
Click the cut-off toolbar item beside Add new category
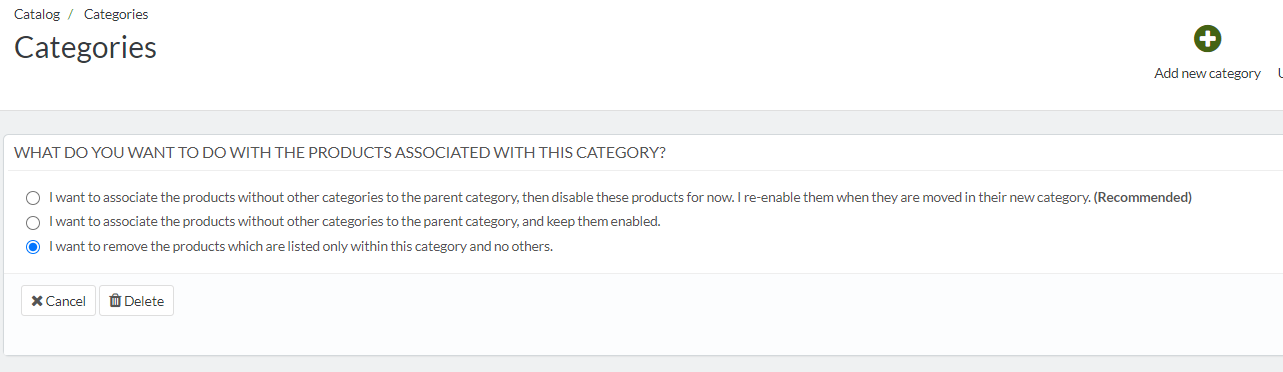pos(1280,73)
